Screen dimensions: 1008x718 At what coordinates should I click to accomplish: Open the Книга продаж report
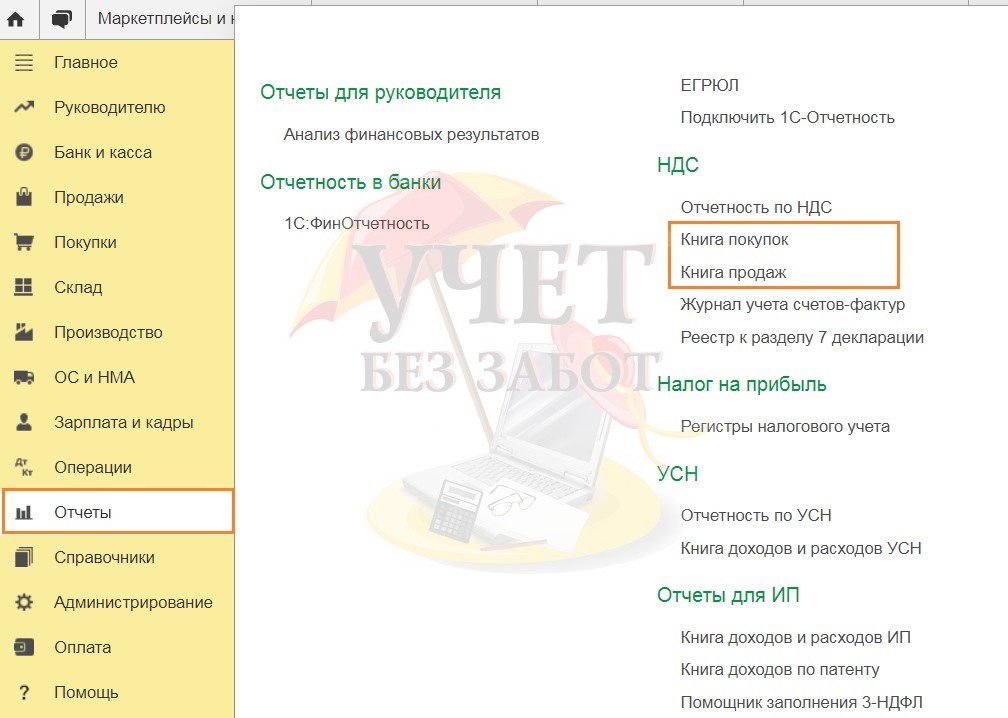[x=733, y=272]
